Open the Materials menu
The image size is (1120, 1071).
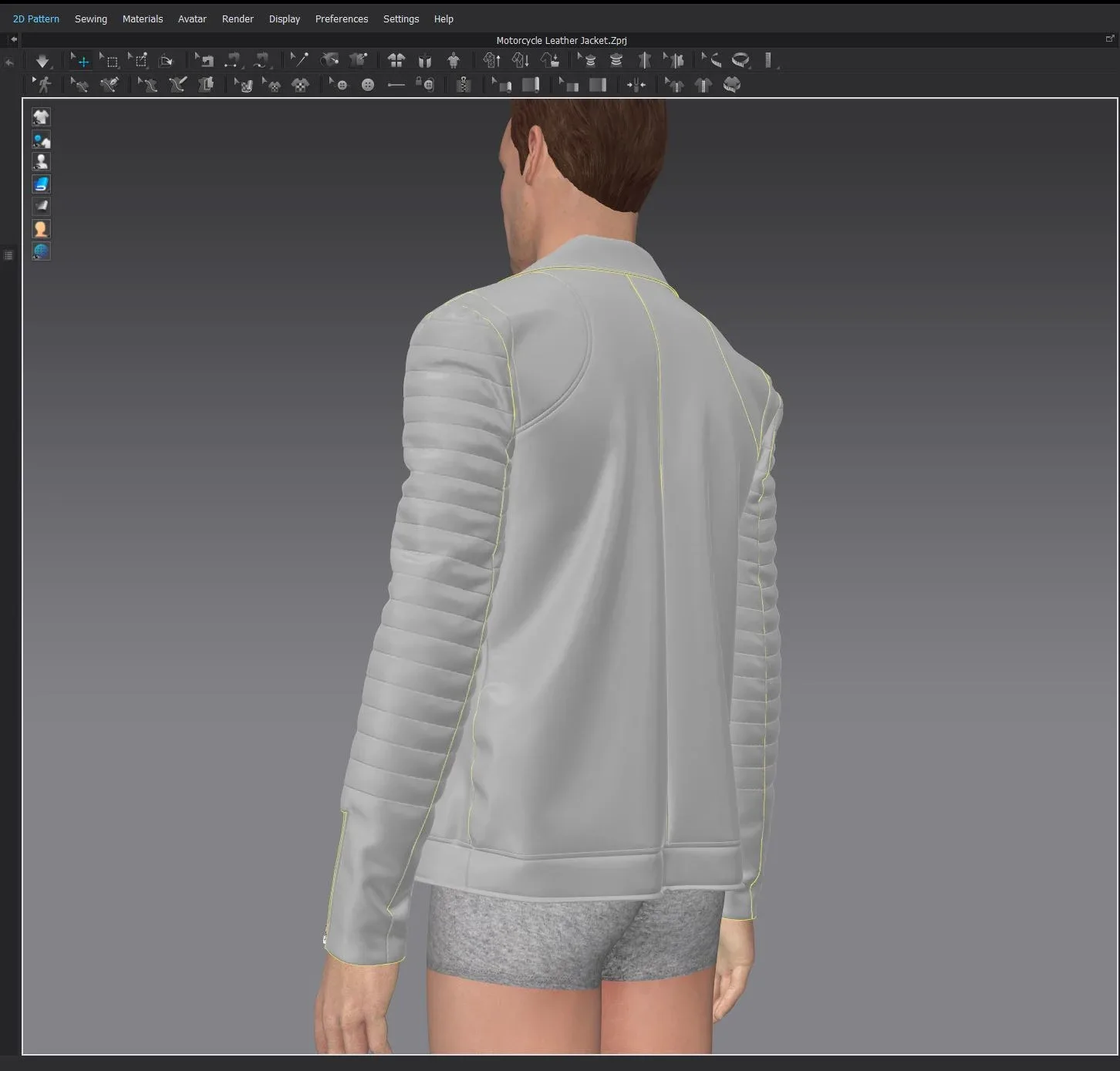pos(143,19)
